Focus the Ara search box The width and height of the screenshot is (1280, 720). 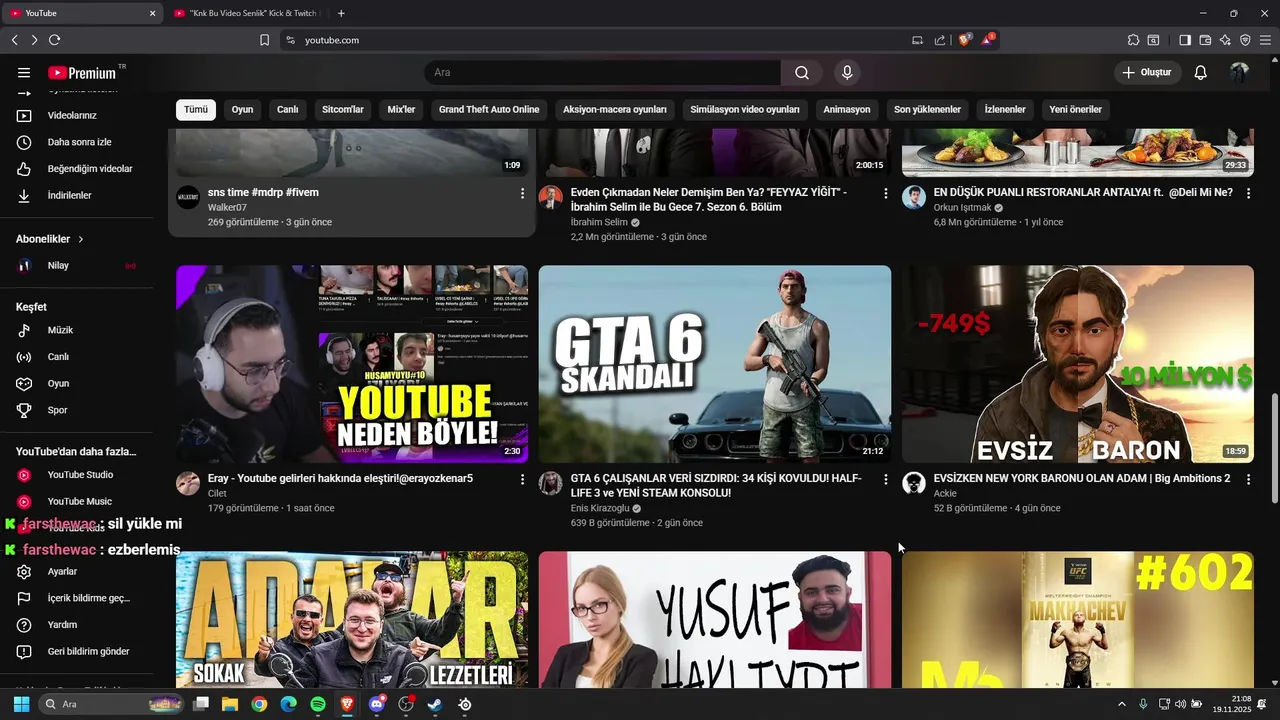[602, 72]
